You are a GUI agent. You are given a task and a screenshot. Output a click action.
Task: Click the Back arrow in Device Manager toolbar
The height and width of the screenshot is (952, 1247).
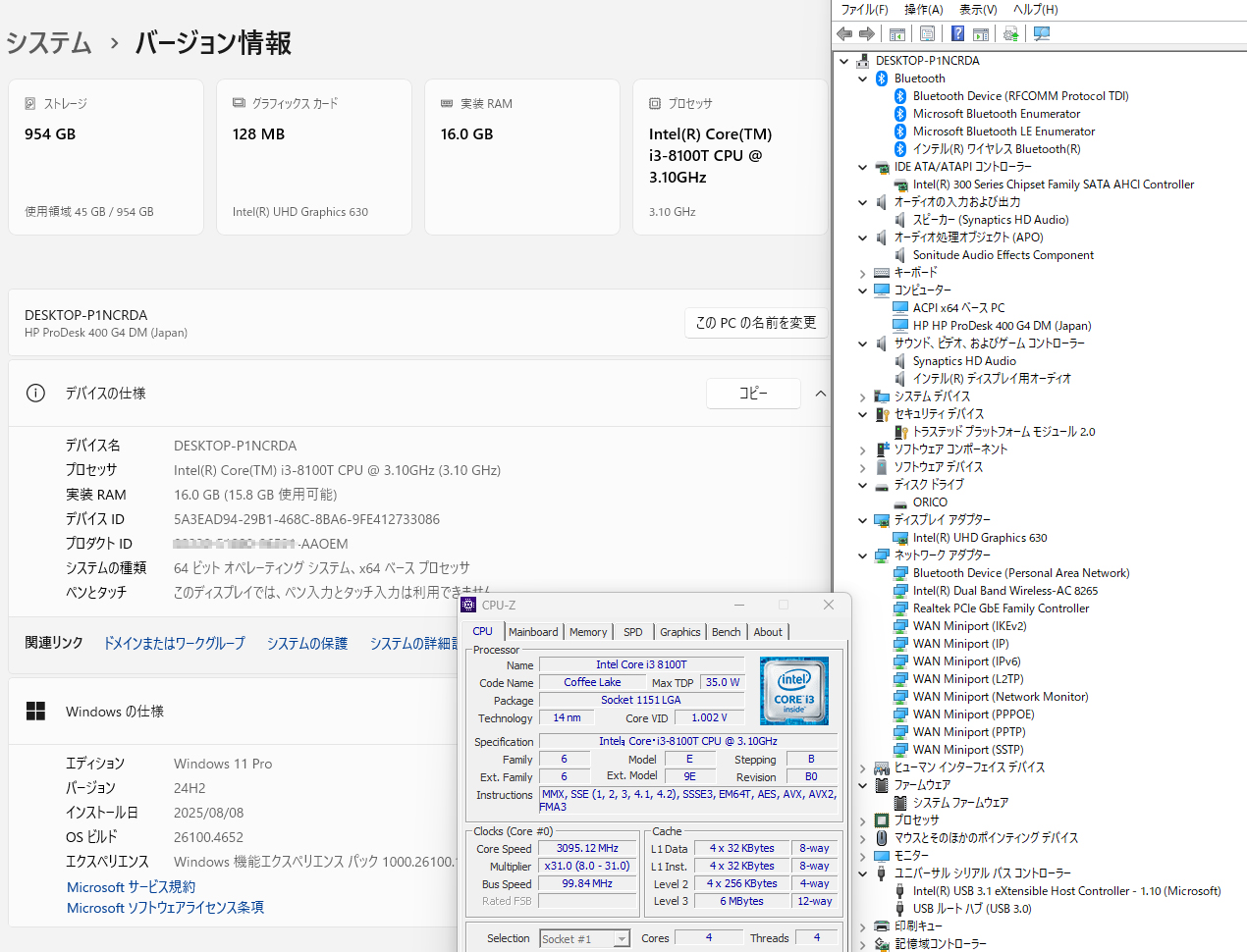pyautogui.click(x=844, y=33)
